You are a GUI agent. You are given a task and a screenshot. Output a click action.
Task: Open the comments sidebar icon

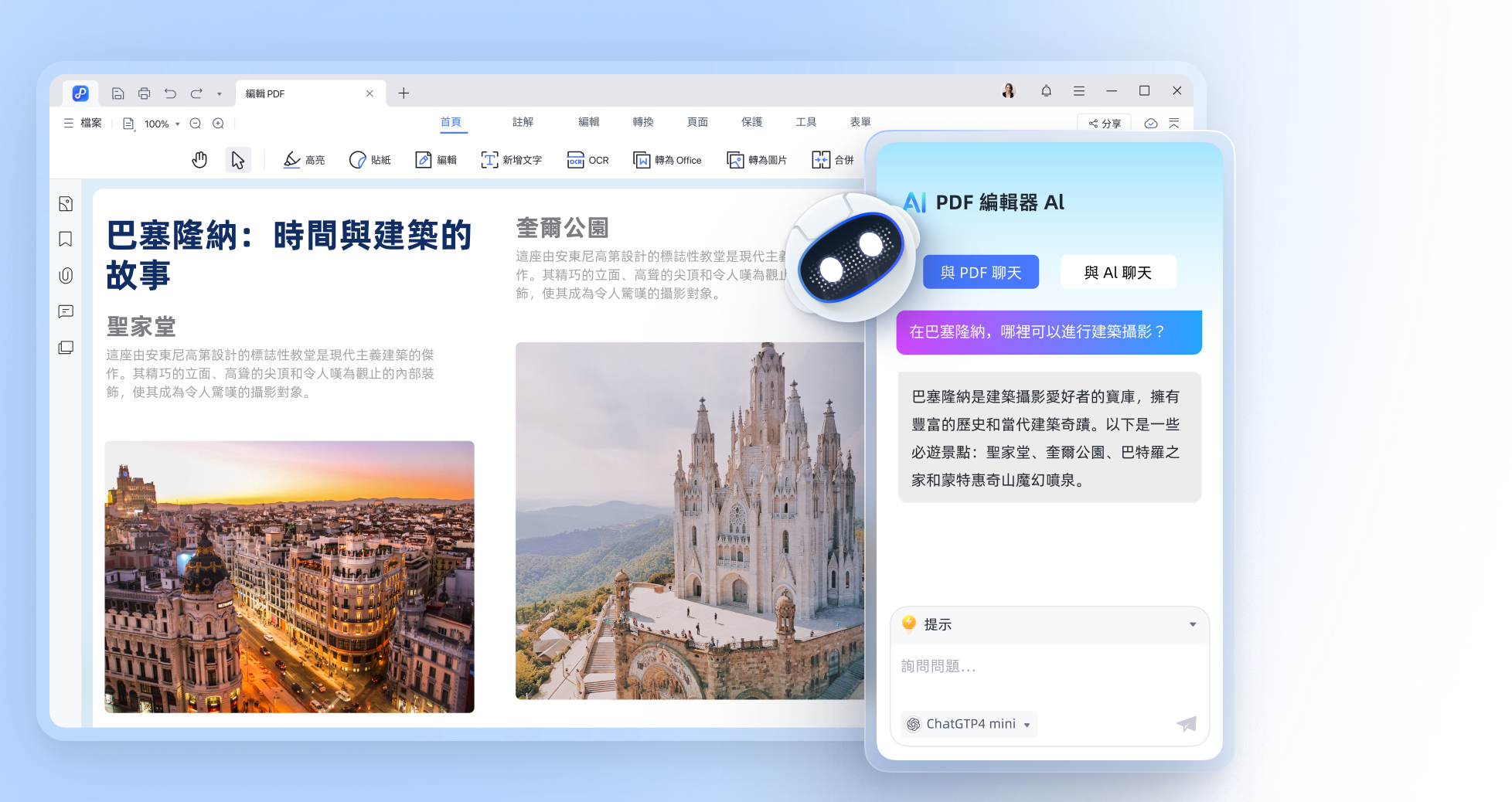coord(66,311)
